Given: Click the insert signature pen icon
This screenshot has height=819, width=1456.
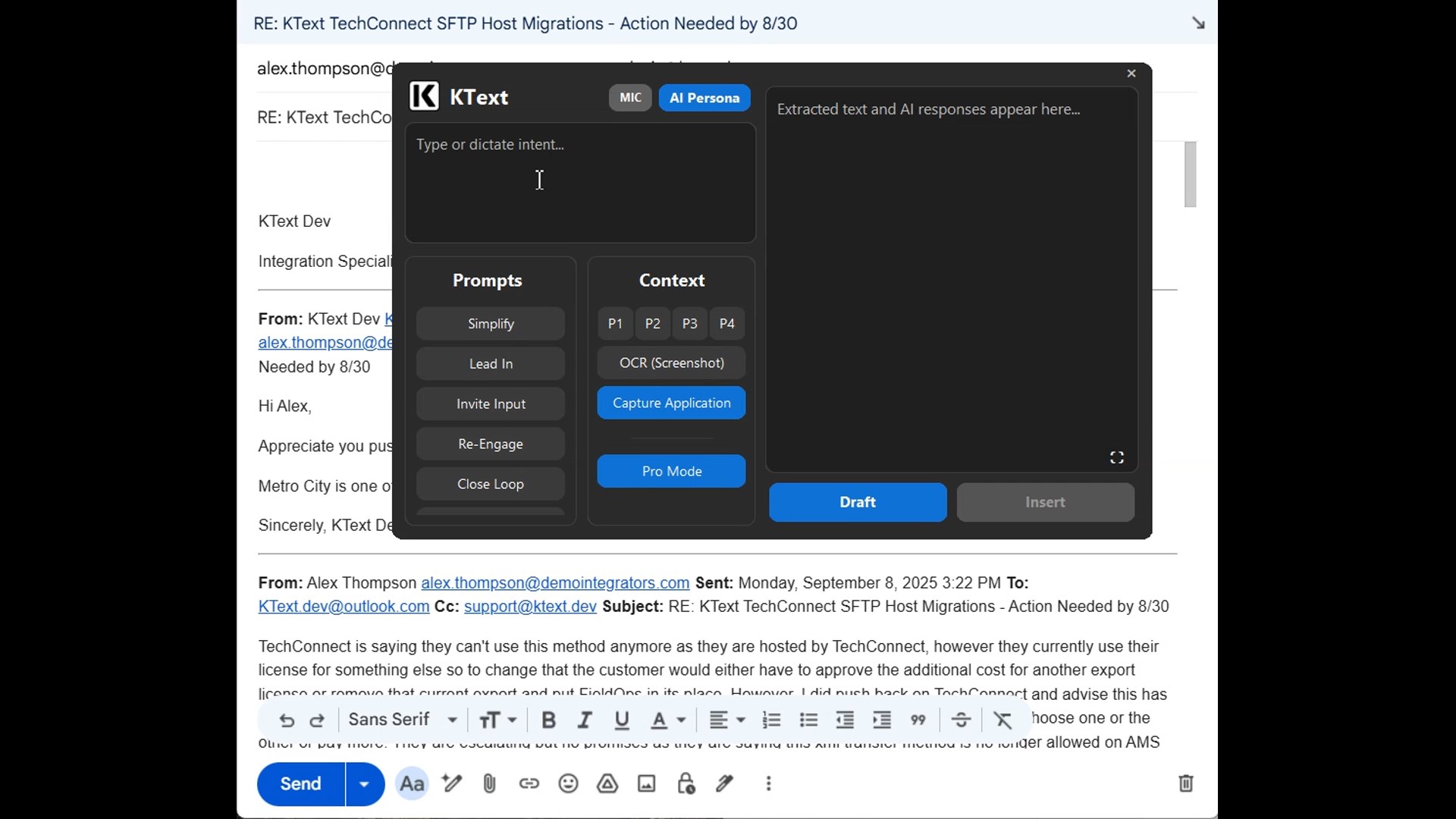Looking at the screenshot, I should pyautogui.click(x=725, y=783).
